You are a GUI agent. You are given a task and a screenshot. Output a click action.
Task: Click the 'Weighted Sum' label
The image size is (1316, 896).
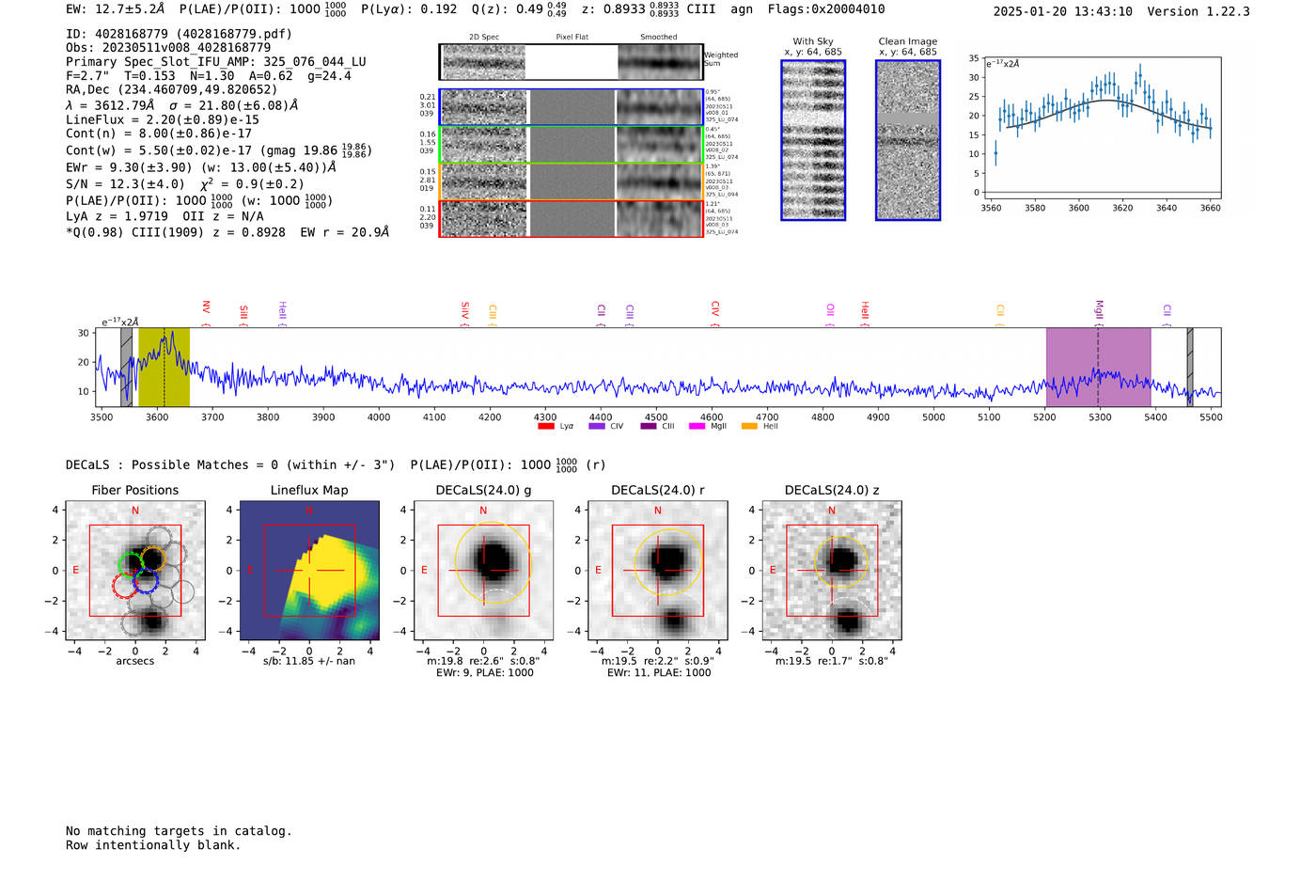[721, 59]
